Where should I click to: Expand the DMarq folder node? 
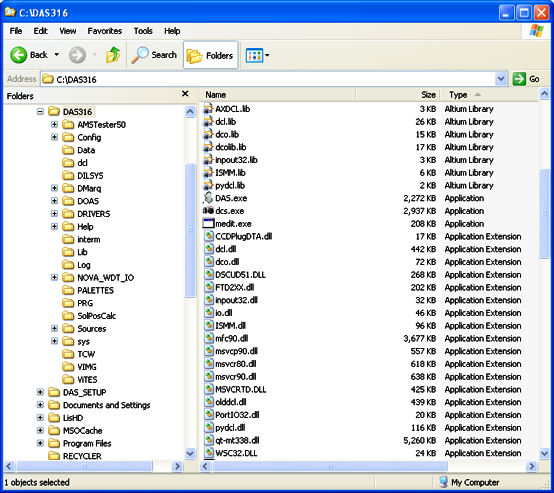tap(54, 188)
